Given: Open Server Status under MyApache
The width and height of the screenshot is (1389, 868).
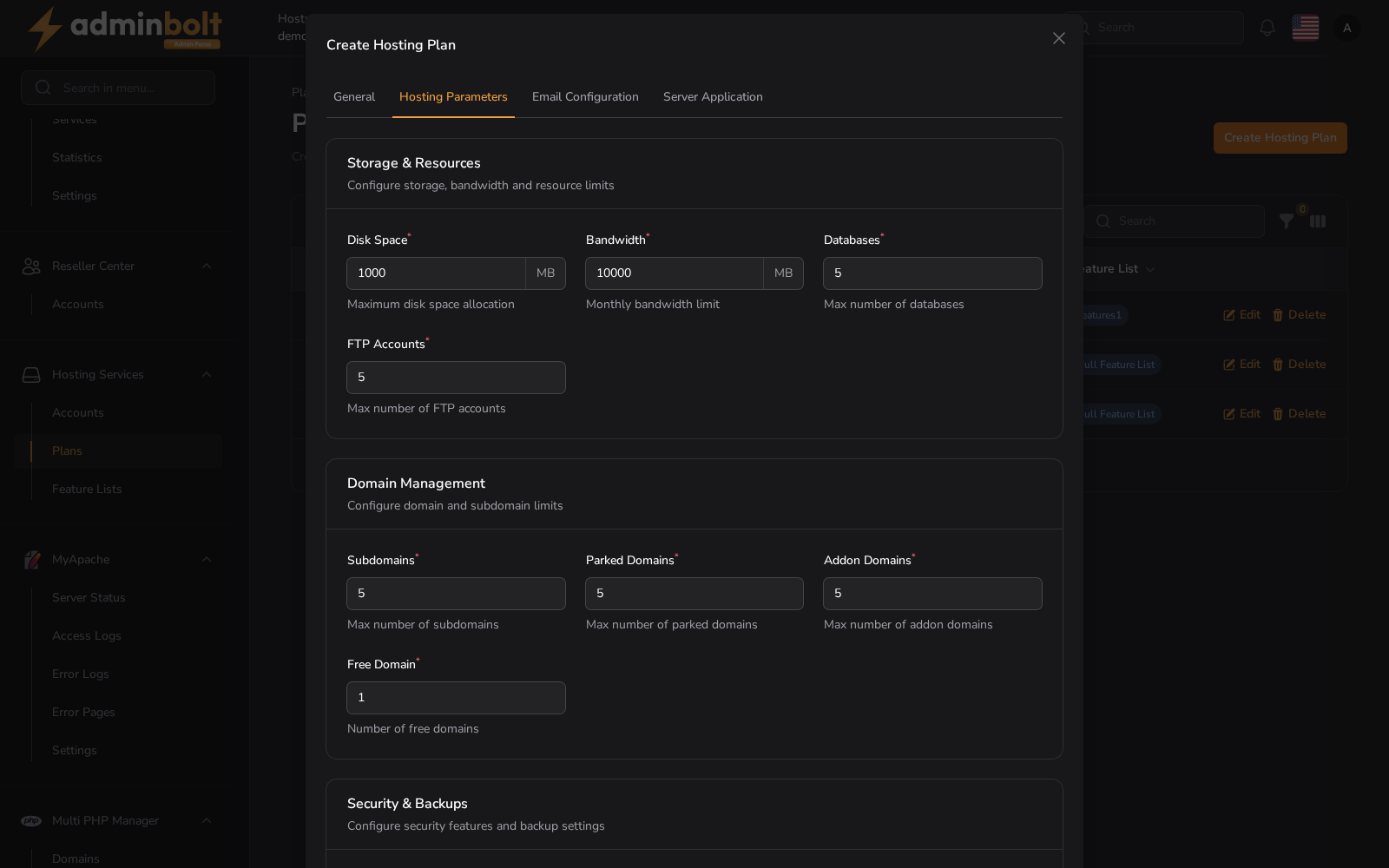Looking at the screenshot, I should 89,598.
